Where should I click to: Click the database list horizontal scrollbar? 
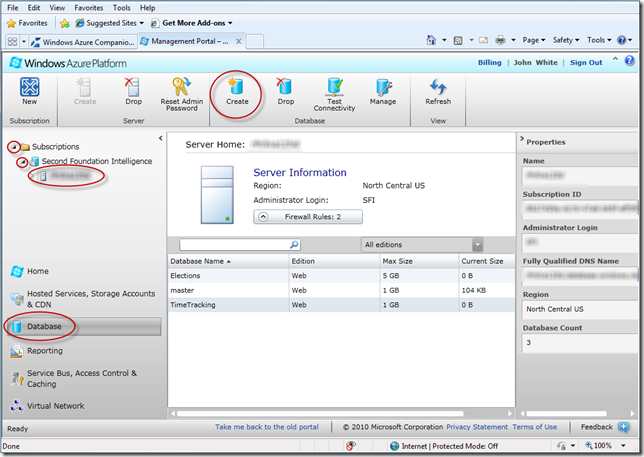point(320,413)
